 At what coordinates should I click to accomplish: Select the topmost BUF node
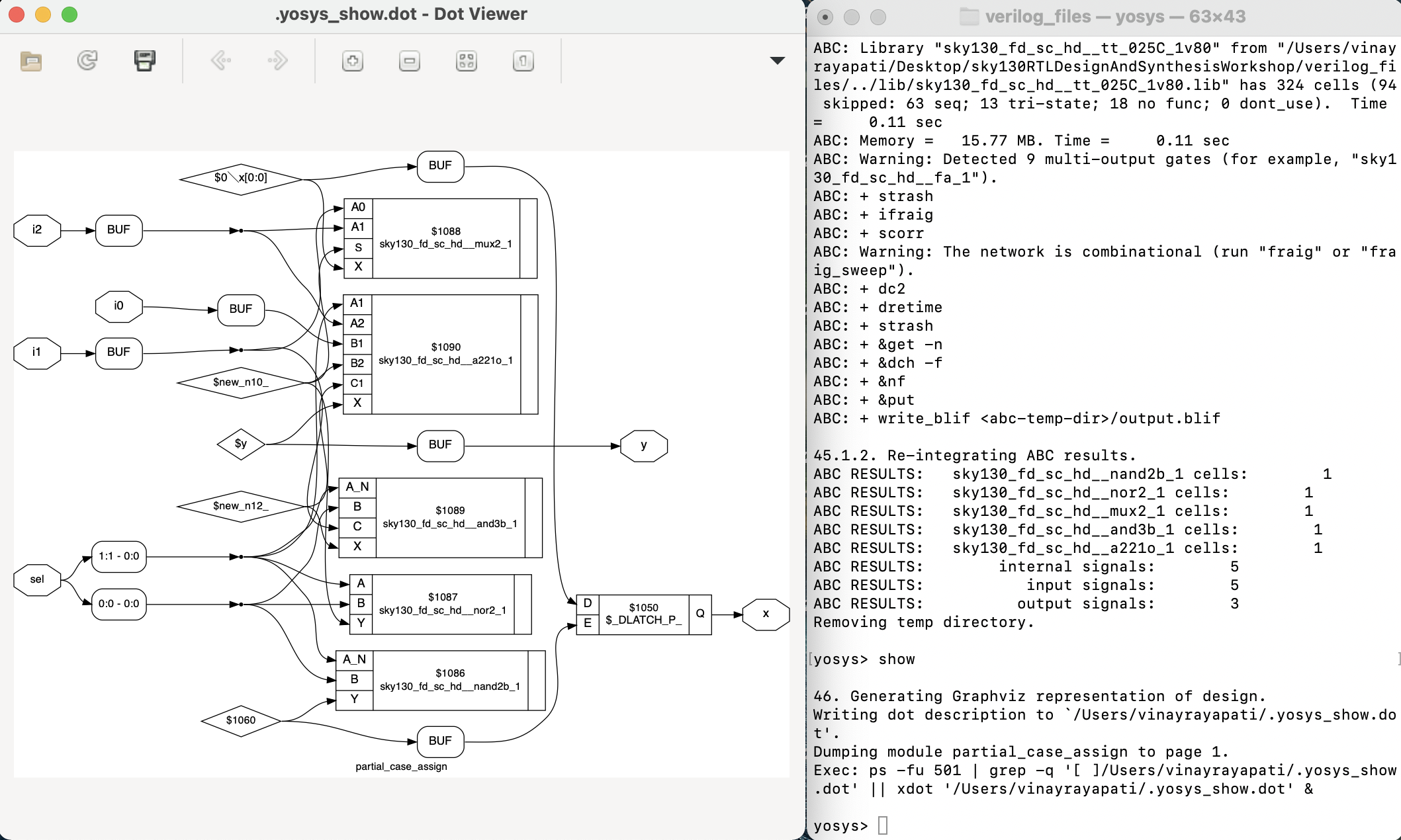[439, 167]
